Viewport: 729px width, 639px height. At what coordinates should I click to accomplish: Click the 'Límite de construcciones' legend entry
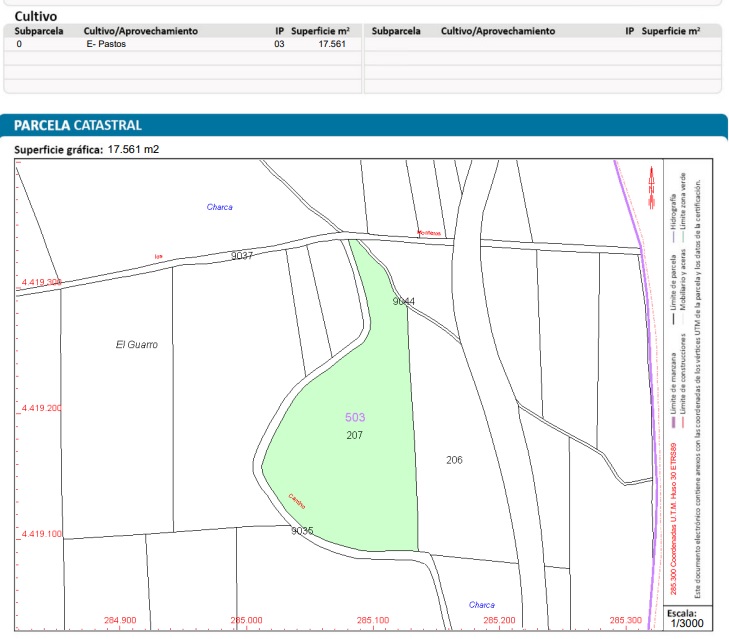(683, 366)
